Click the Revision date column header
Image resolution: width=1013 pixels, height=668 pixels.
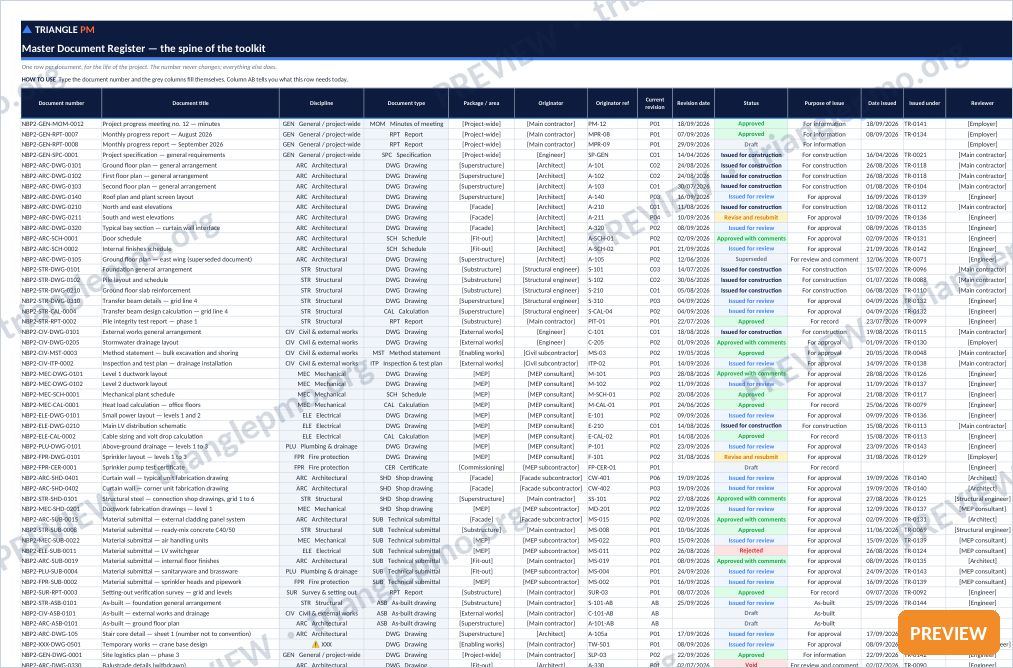693,103
